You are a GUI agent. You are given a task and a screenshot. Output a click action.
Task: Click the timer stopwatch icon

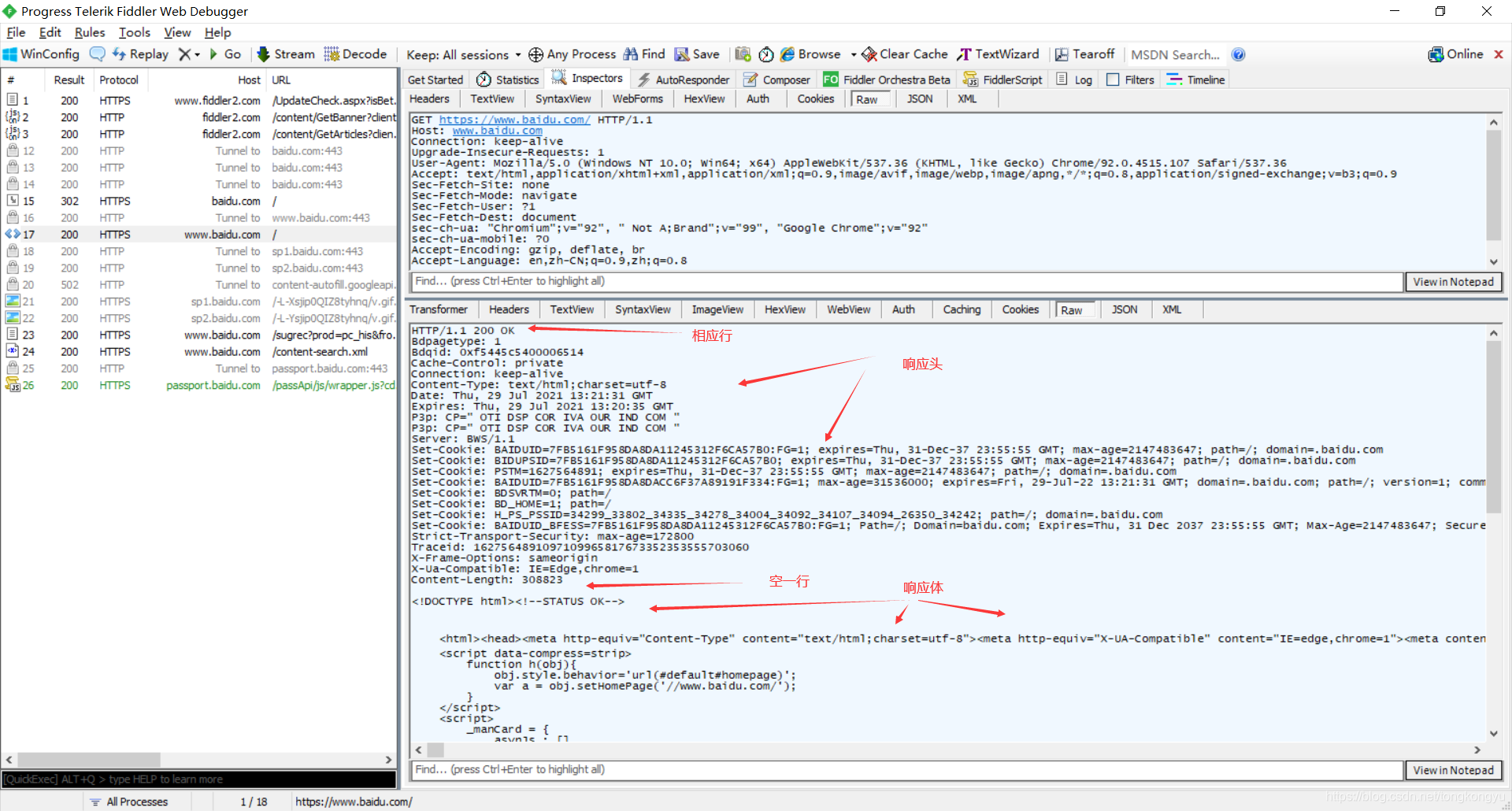[x=766, y=54]
